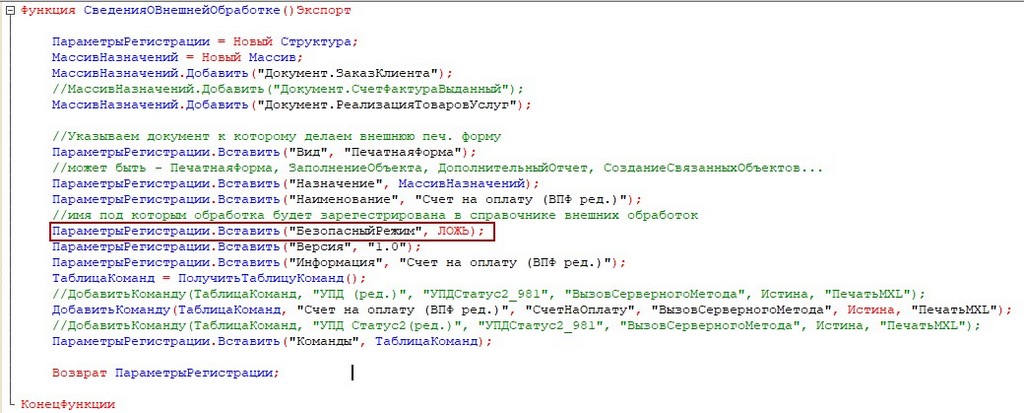Click the comment starting 'может быть - ПечатнаяФорма'
This screenshot has height=413, width=1024.
coord(438,168)
